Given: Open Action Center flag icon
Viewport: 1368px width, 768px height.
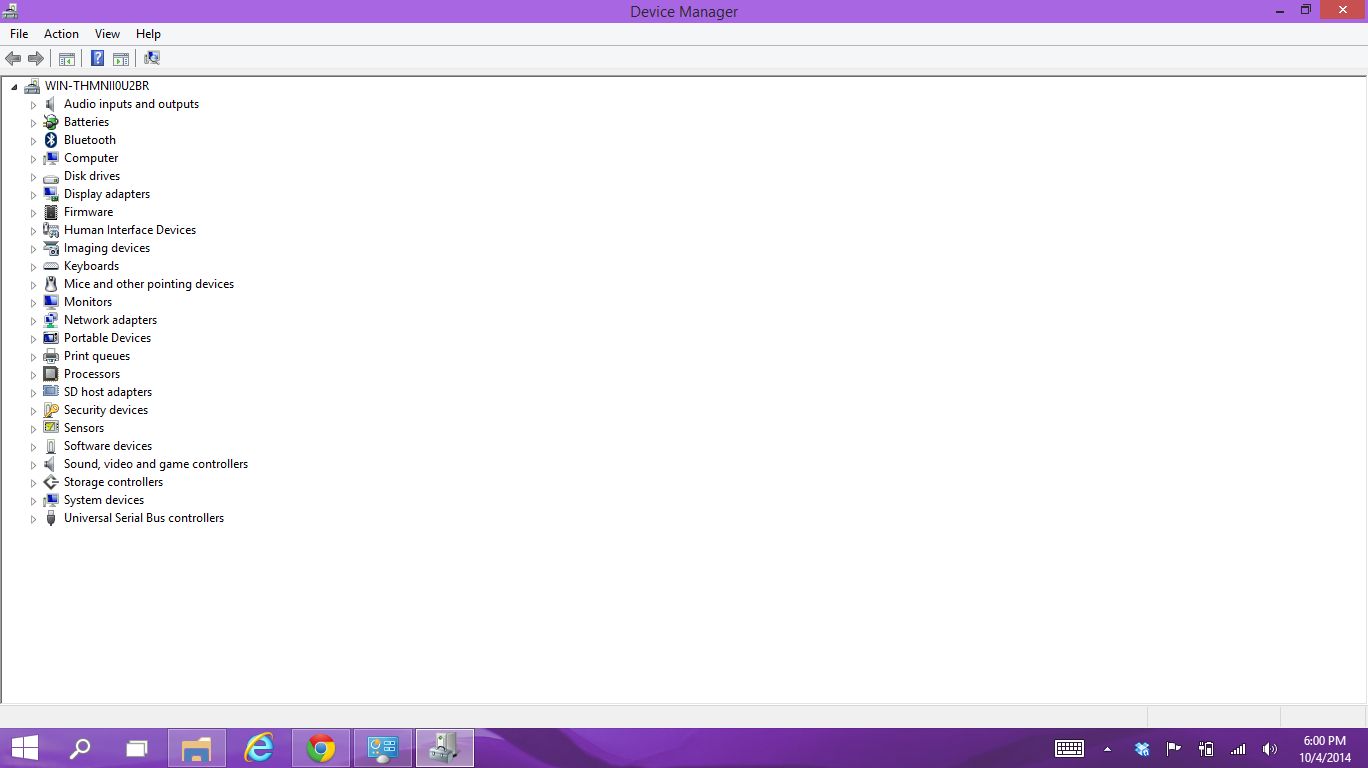Looking at the screenshot, I should pos(1174,748).
